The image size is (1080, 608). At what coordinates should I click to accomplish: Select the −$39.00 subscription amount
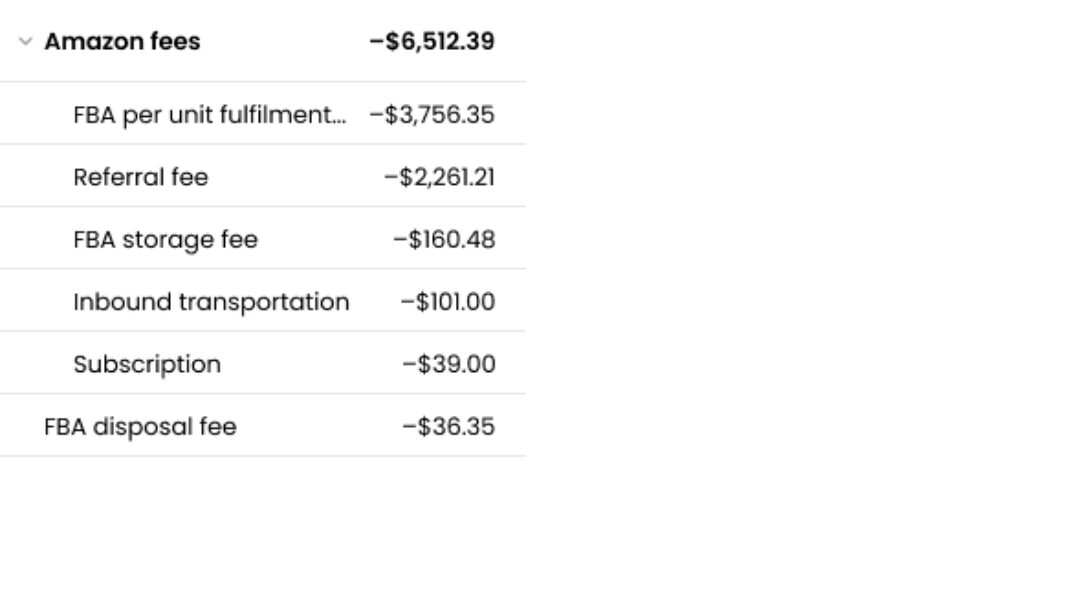(449, 364)
